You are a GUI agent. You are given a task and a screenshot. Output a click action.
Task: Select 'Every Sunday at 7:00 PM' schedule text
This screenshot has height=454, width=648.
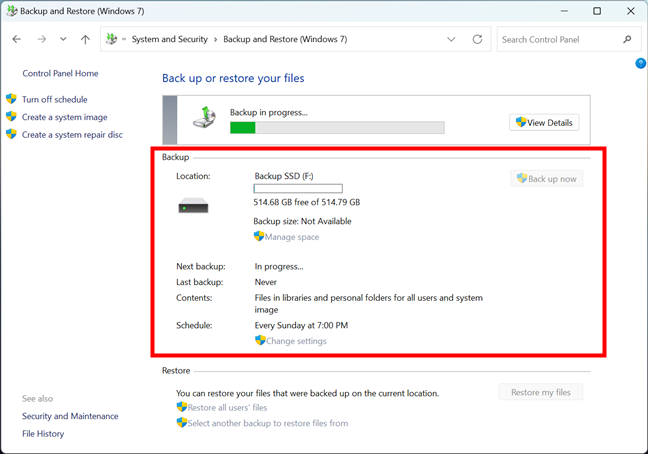point(301,326)
